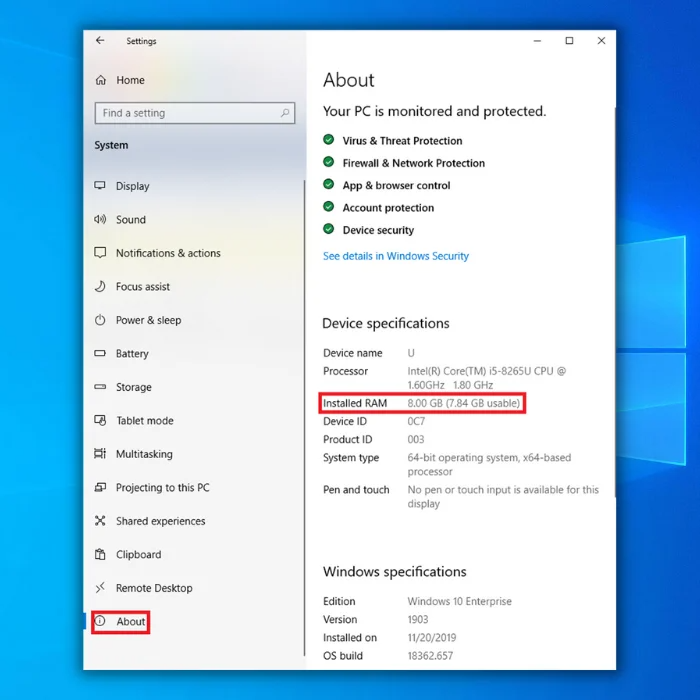Go to Tablet mode settings
700x700 pixels.
[144, 421]
